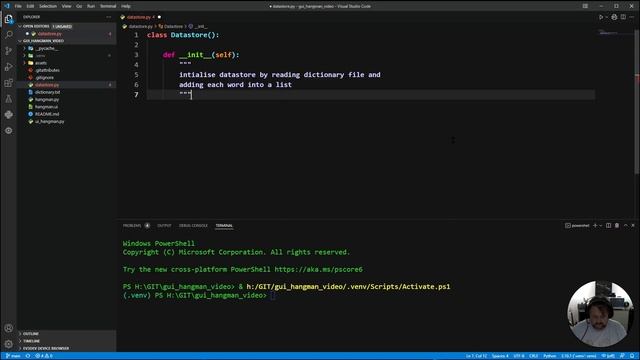
Task: Open the Testing flask view
Action: (x=9, y=99)
